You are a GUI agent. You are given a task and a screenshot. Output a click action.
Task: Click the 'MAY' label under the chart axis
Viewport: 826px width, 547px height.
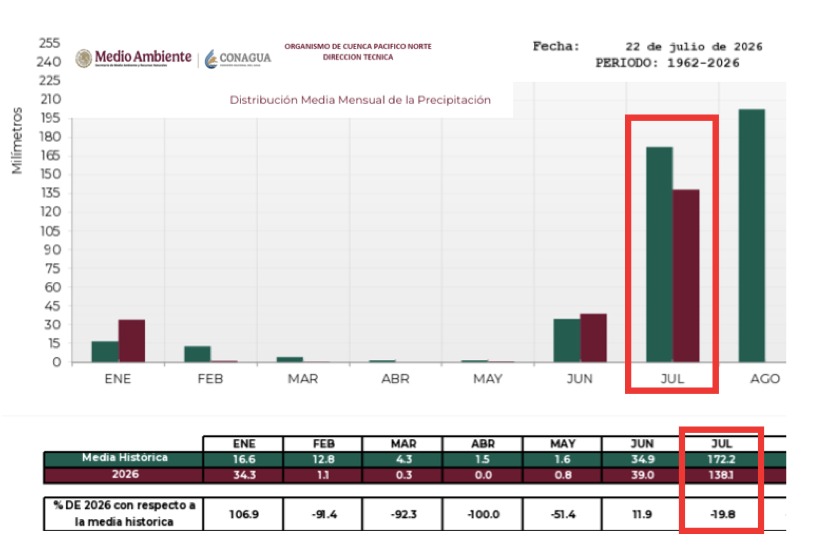point(488,378)
